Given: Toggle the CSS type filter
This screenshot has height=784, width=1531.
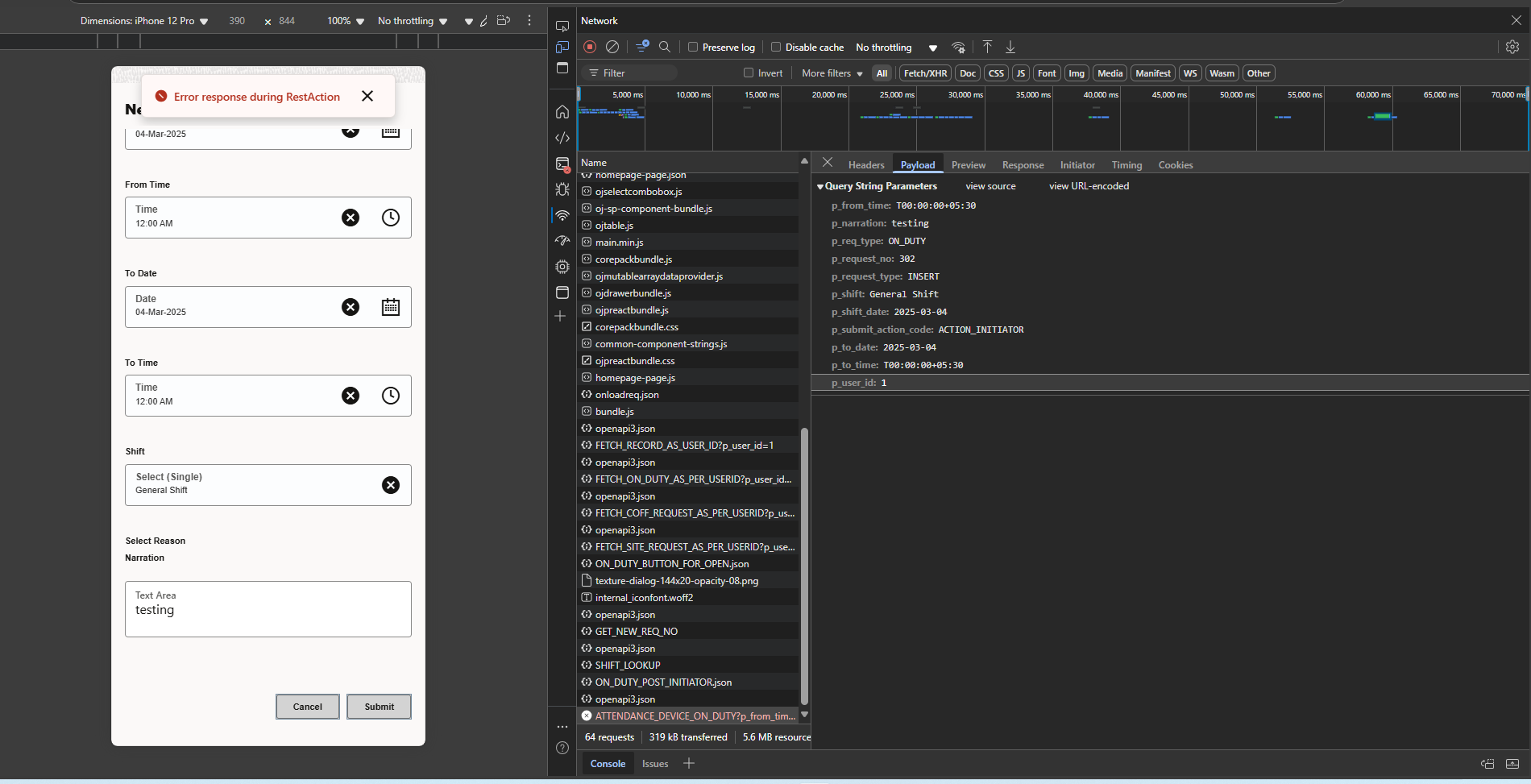Looking at the screenshot, I should click(996, 73).
